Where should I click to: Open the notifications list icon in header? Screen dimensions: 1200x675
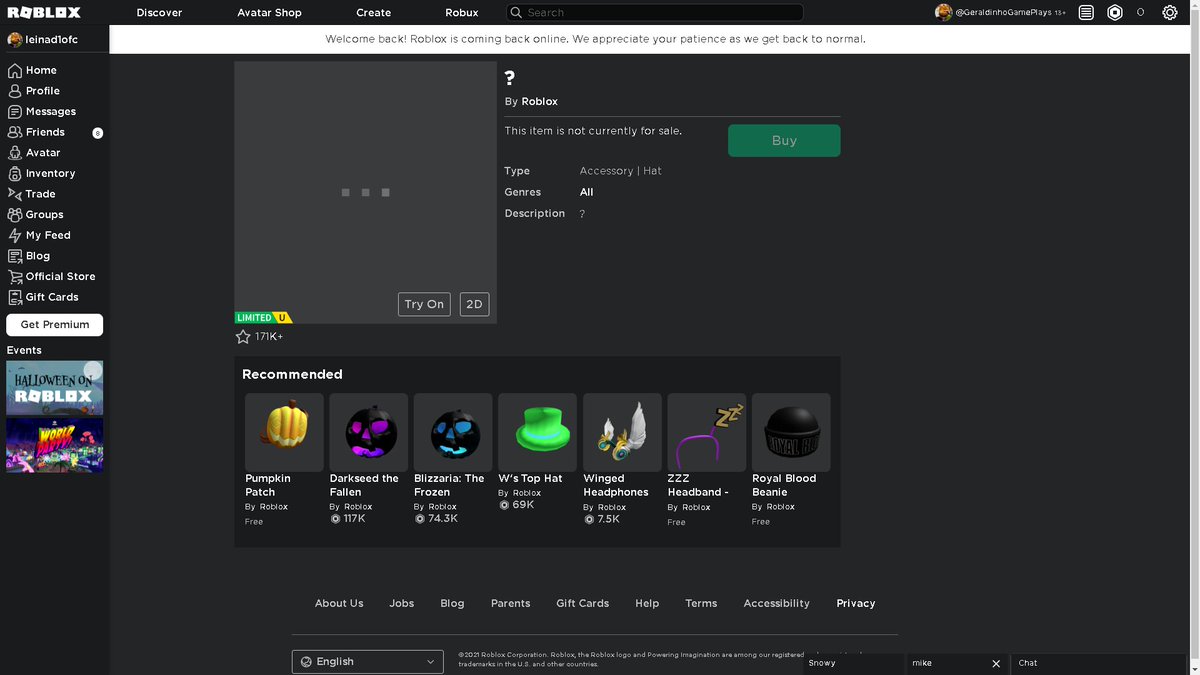(1087, 13)
